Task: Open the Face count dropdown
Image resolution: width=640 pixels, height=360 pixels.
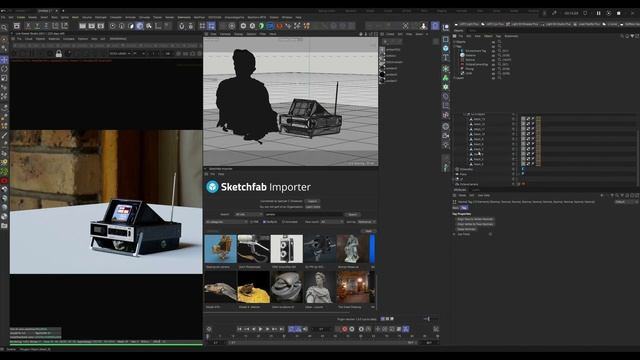Action: coord(332,222)
